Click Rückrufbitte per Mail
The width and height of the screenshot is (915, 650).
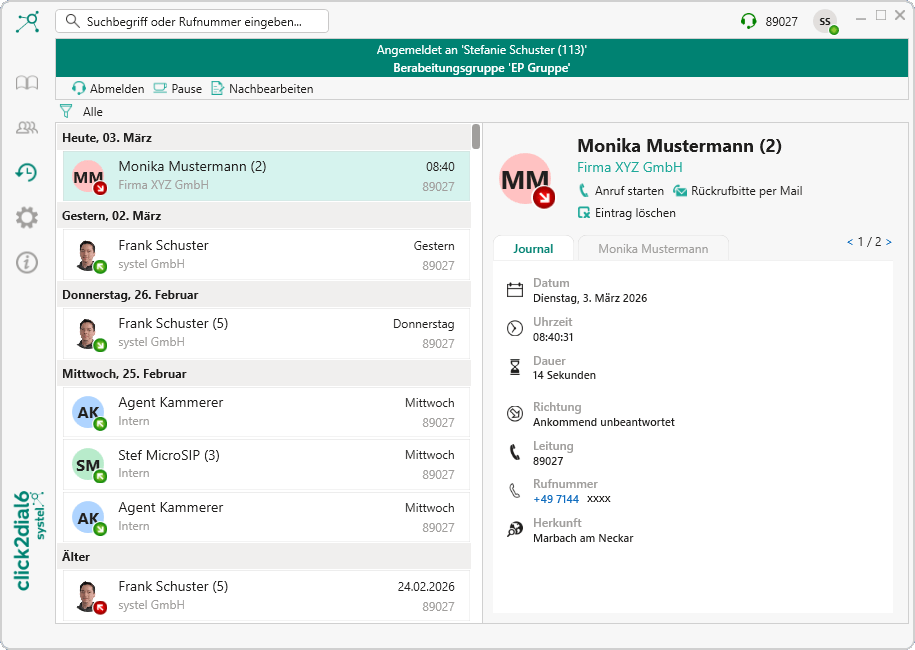pyautogui.click(x=737, y=191)
